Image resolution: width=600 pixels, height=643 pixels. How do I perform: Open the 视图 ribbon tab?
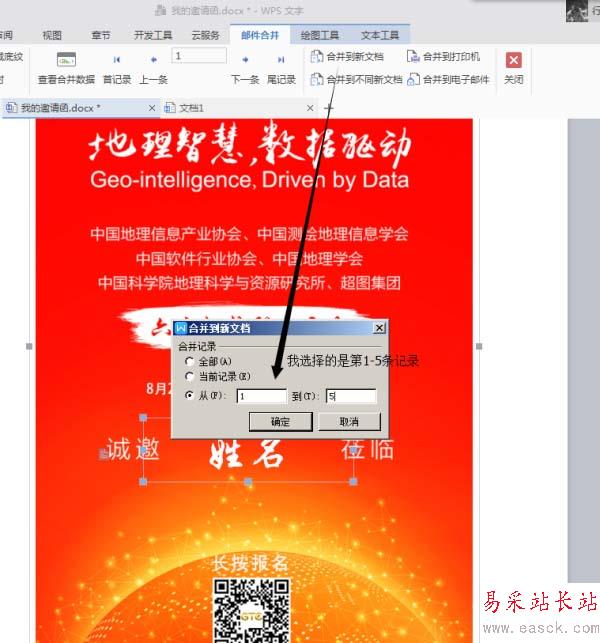[52, 35]
